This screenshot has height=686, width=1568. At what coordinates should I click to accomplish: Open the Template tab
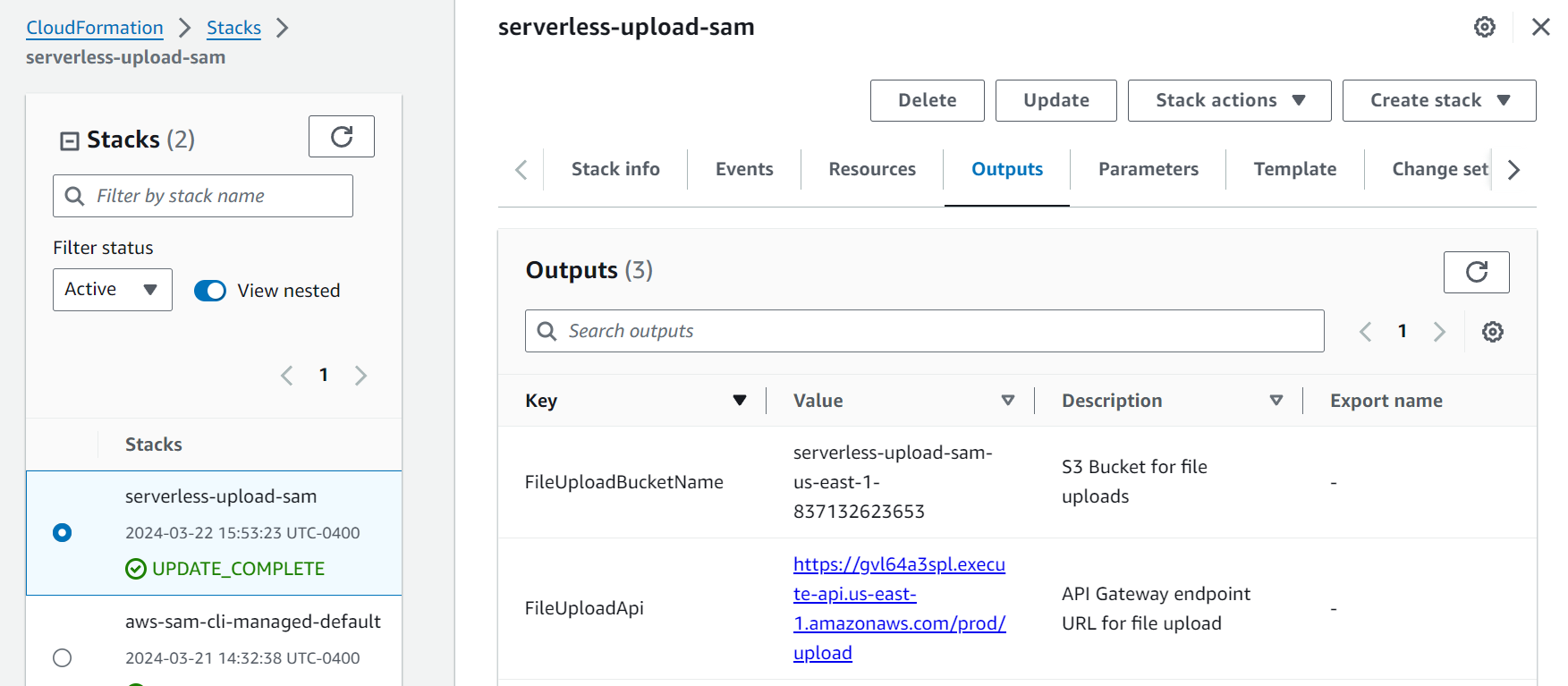(x=1295, y=169)
